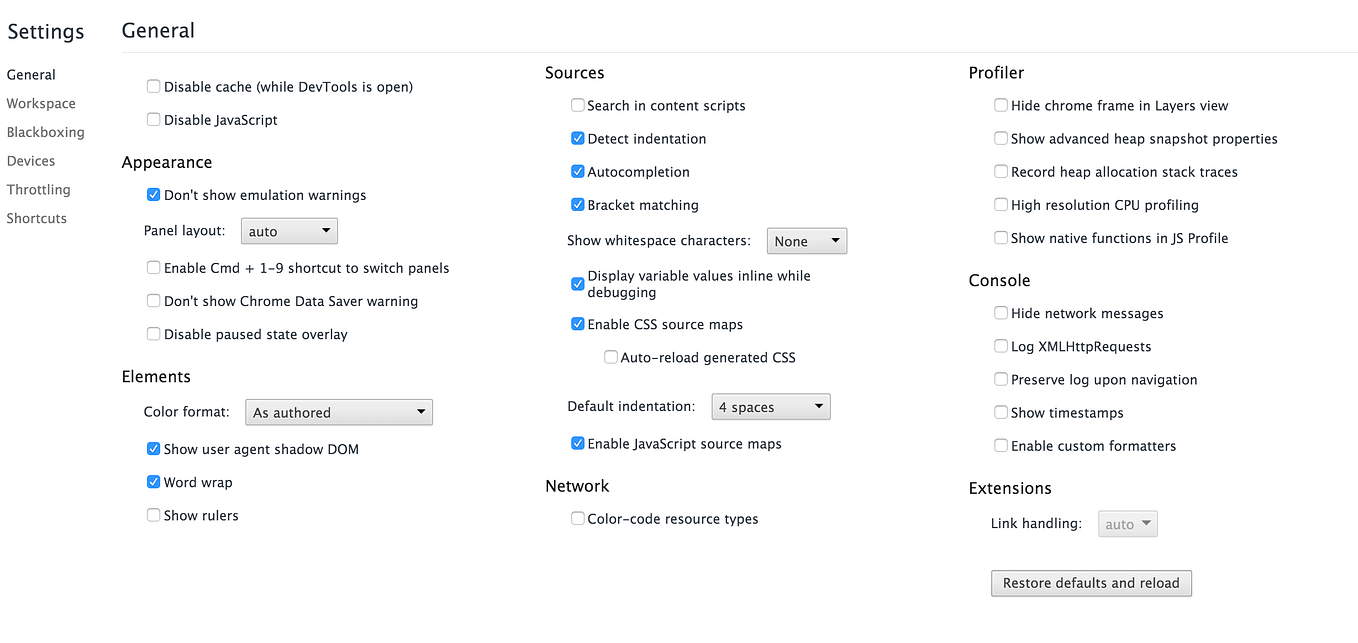Click Restore defaults and reload
This screenshot has height=643, width=1358.
[1091, 583]
